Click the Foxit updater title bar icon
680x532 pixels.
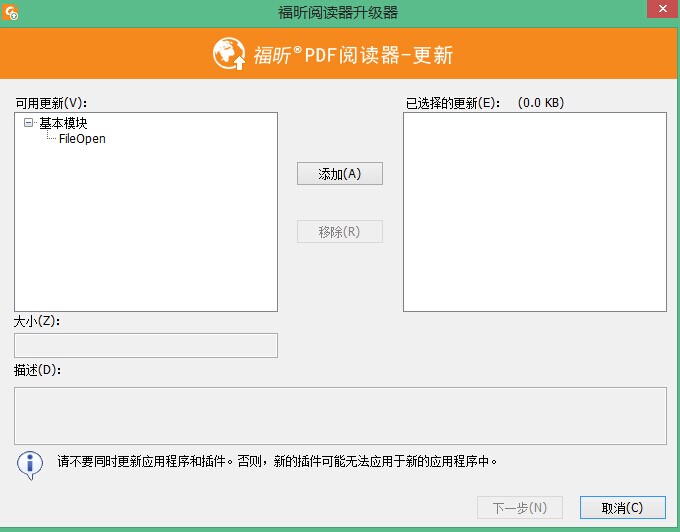[x=10, y=12]
